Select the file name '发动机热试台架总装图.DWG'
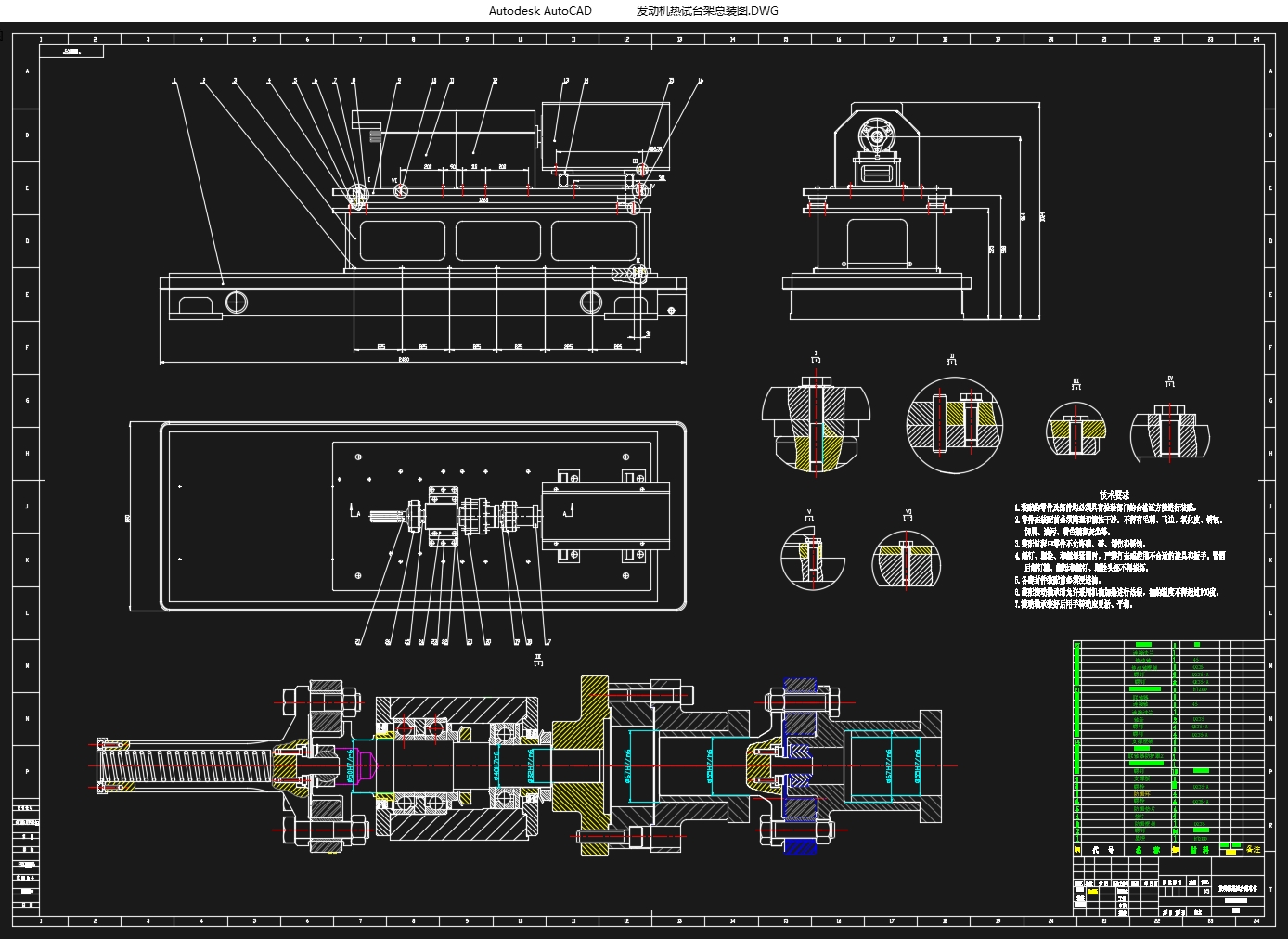This screenshot has height=939, width=1288. point(707,11)
